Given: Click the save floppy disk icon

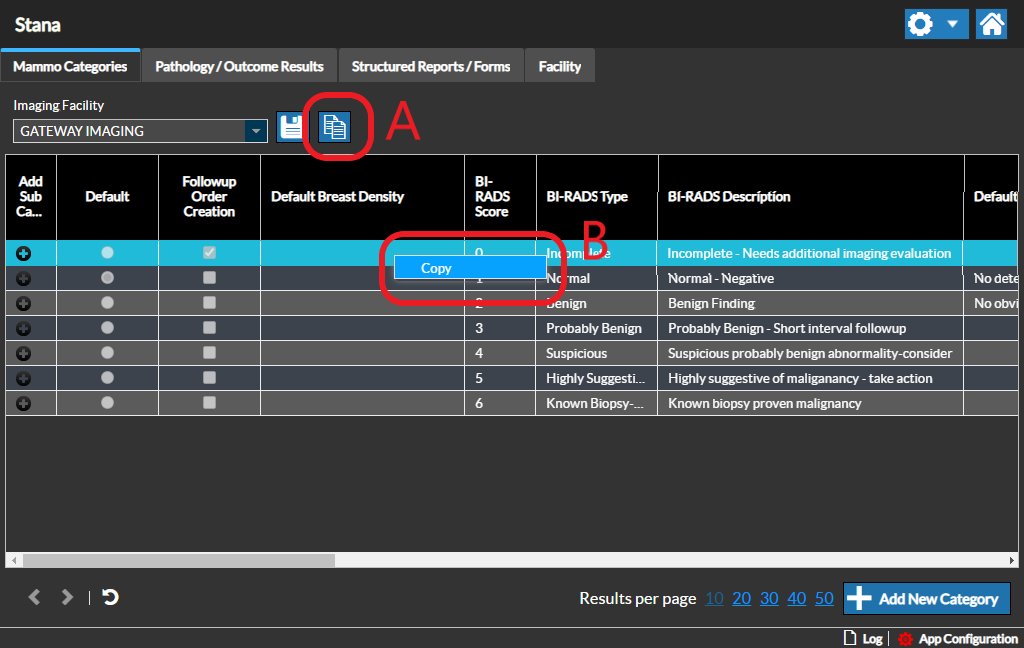Looking at the screenshot, I should pos(291,127).
